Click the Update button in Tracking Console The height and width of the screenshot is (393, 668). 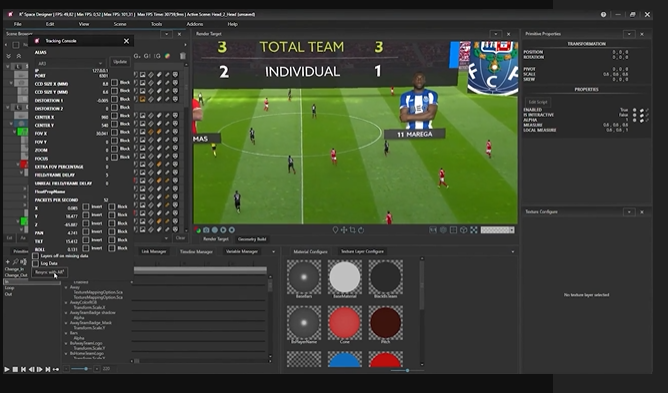tap(120, 62)
